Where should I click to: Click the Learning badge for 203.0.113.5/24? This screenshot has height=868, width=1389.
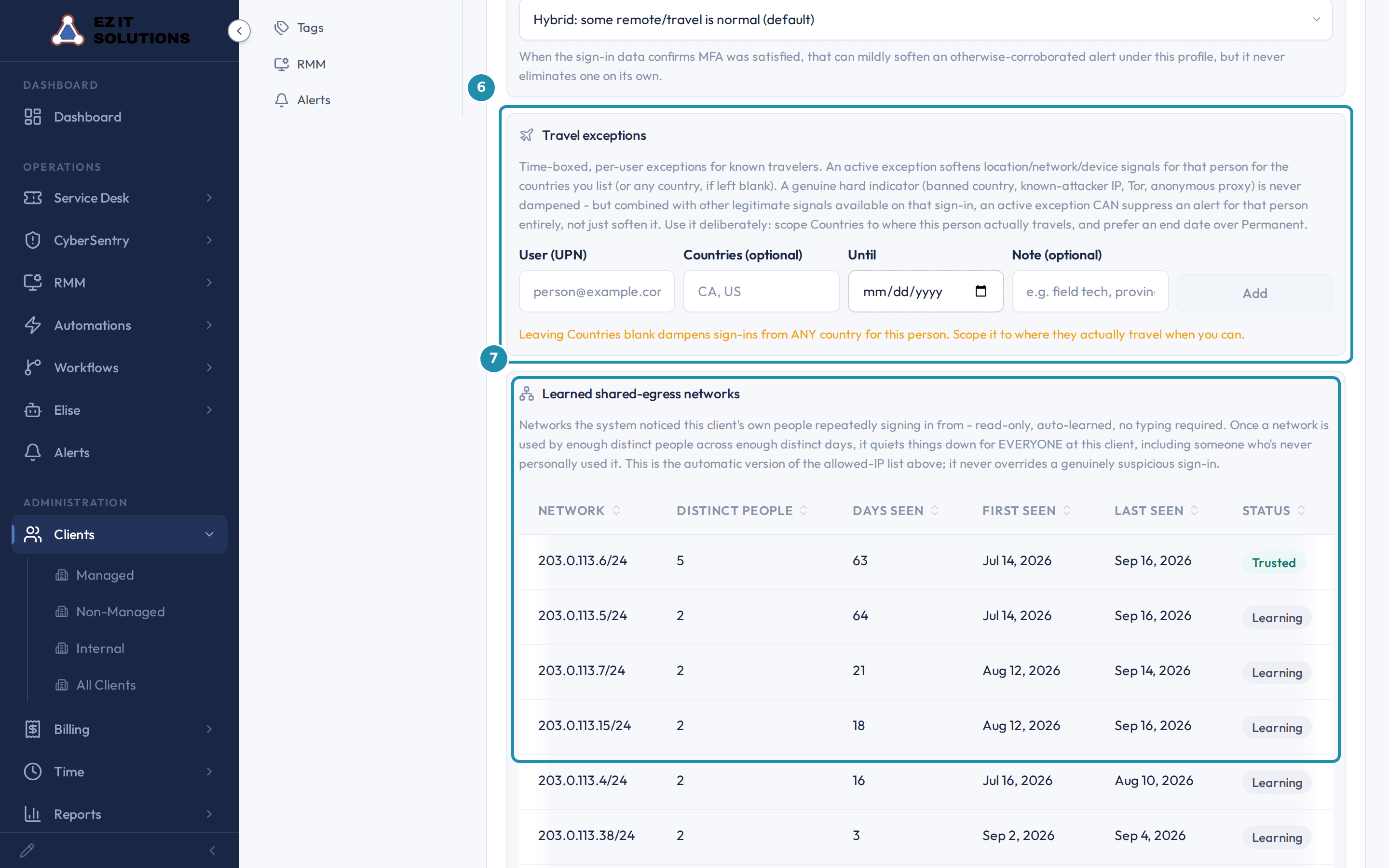coord(1277,618)
